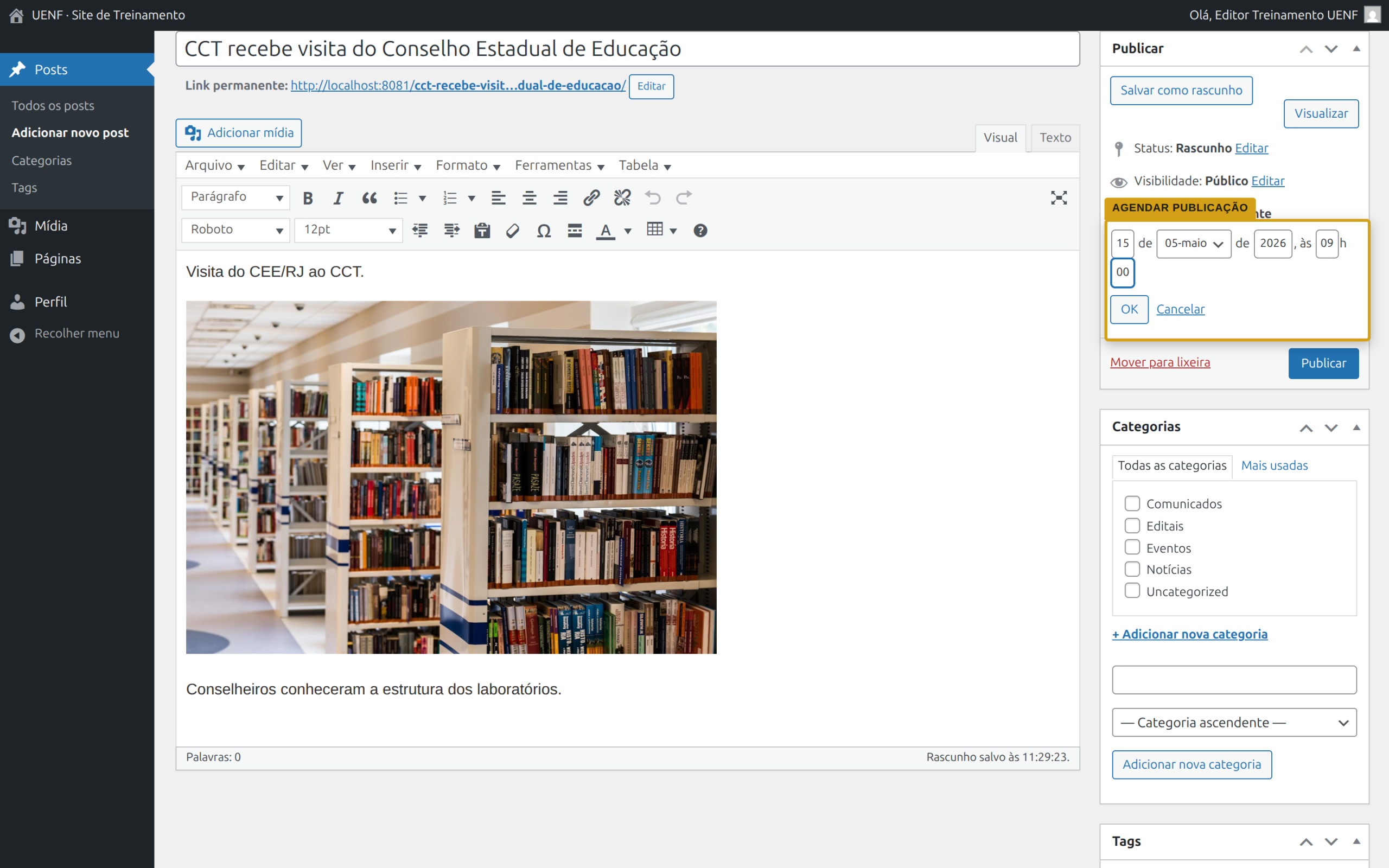This screenshot has width=1389, height=868.
Task: Apply blockquote formatting
Action: tap(369, 198)
